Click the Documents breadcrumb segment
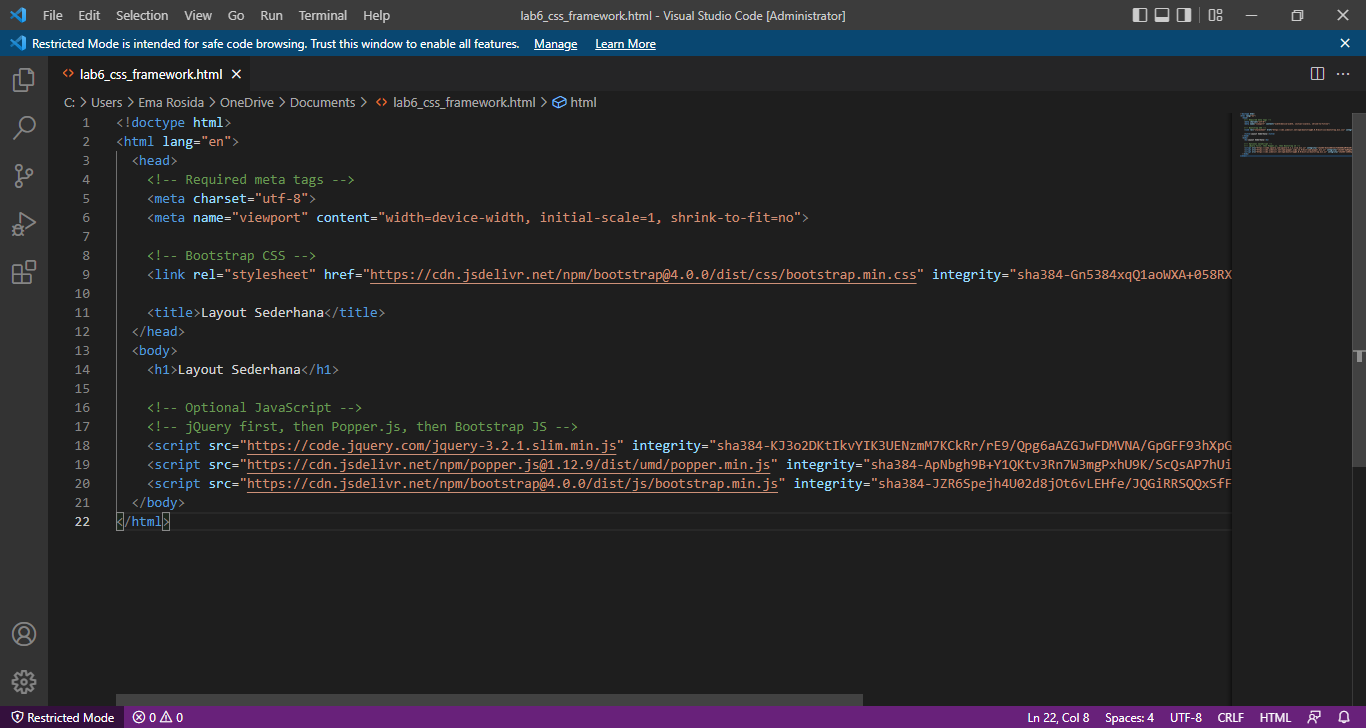 coord(322,102)
